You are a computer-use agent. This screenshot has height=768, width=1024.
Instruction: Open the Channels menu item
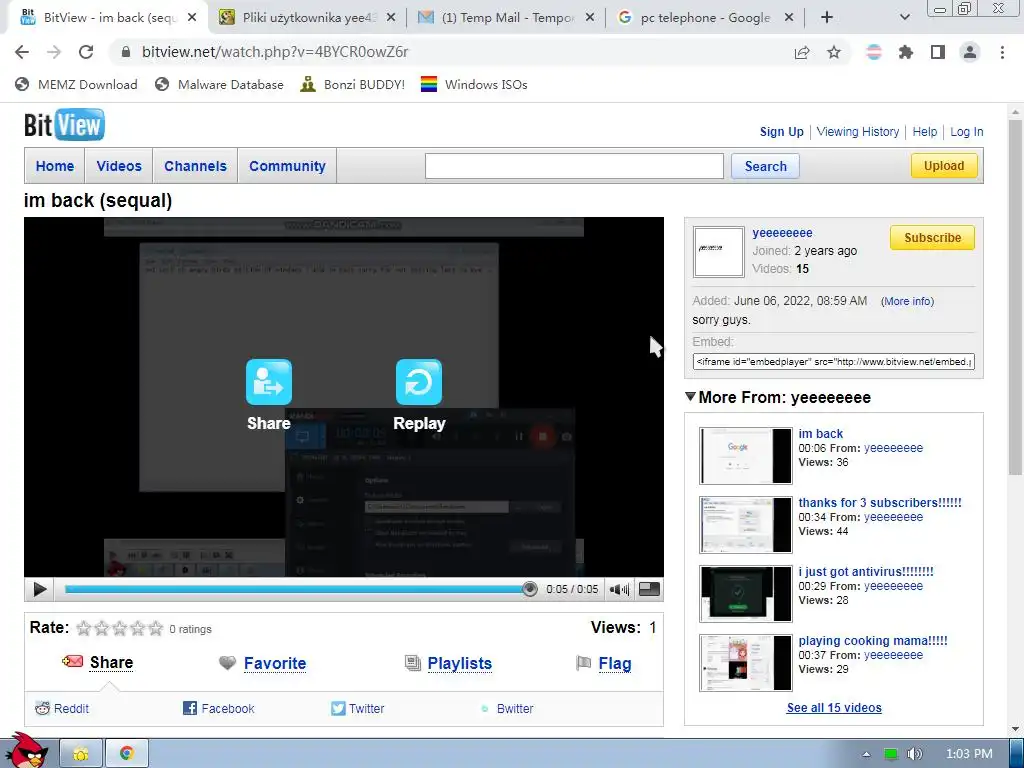[x=195, y=166]
